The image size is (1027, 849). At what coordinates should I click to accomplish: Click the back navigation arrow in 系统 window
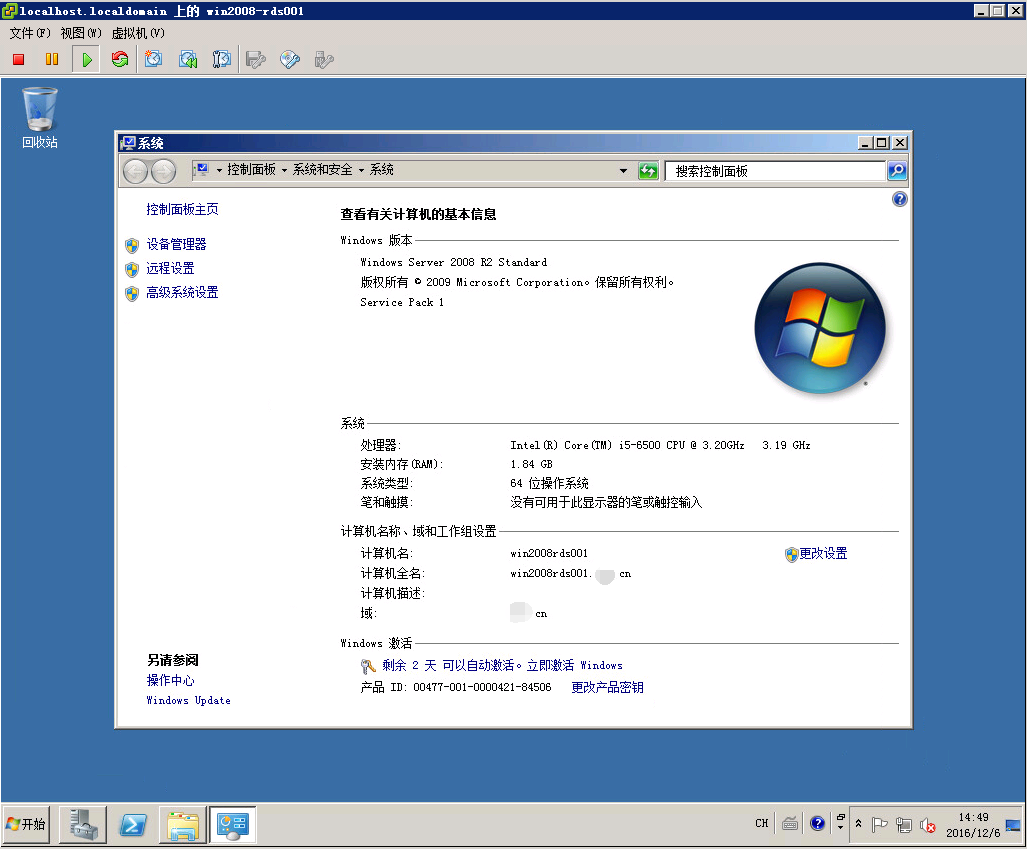point(136,172)
